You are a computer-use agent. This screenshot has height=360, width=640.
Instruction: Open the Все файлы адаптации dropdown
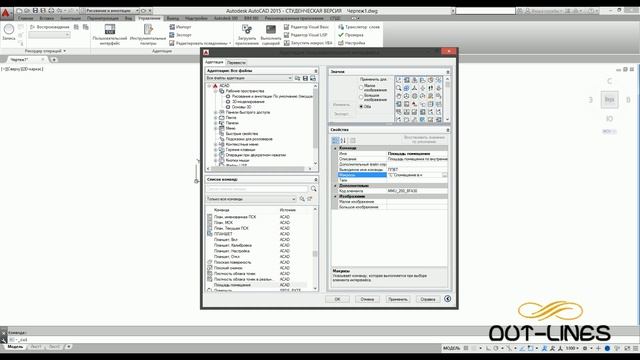249,78
